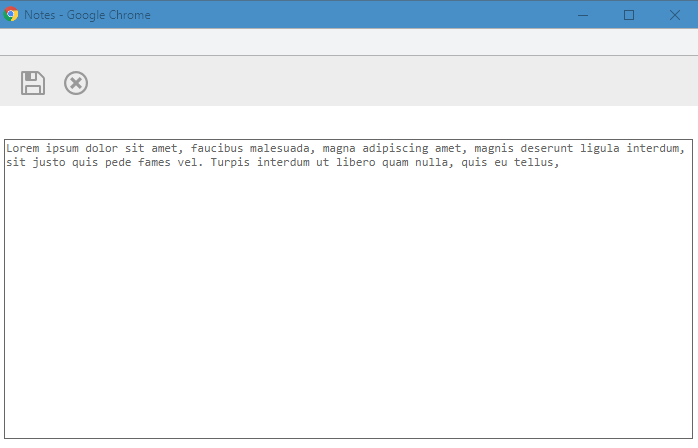Close the Notes window
Viewport: 698px width, 448px height.
(674, 15)
